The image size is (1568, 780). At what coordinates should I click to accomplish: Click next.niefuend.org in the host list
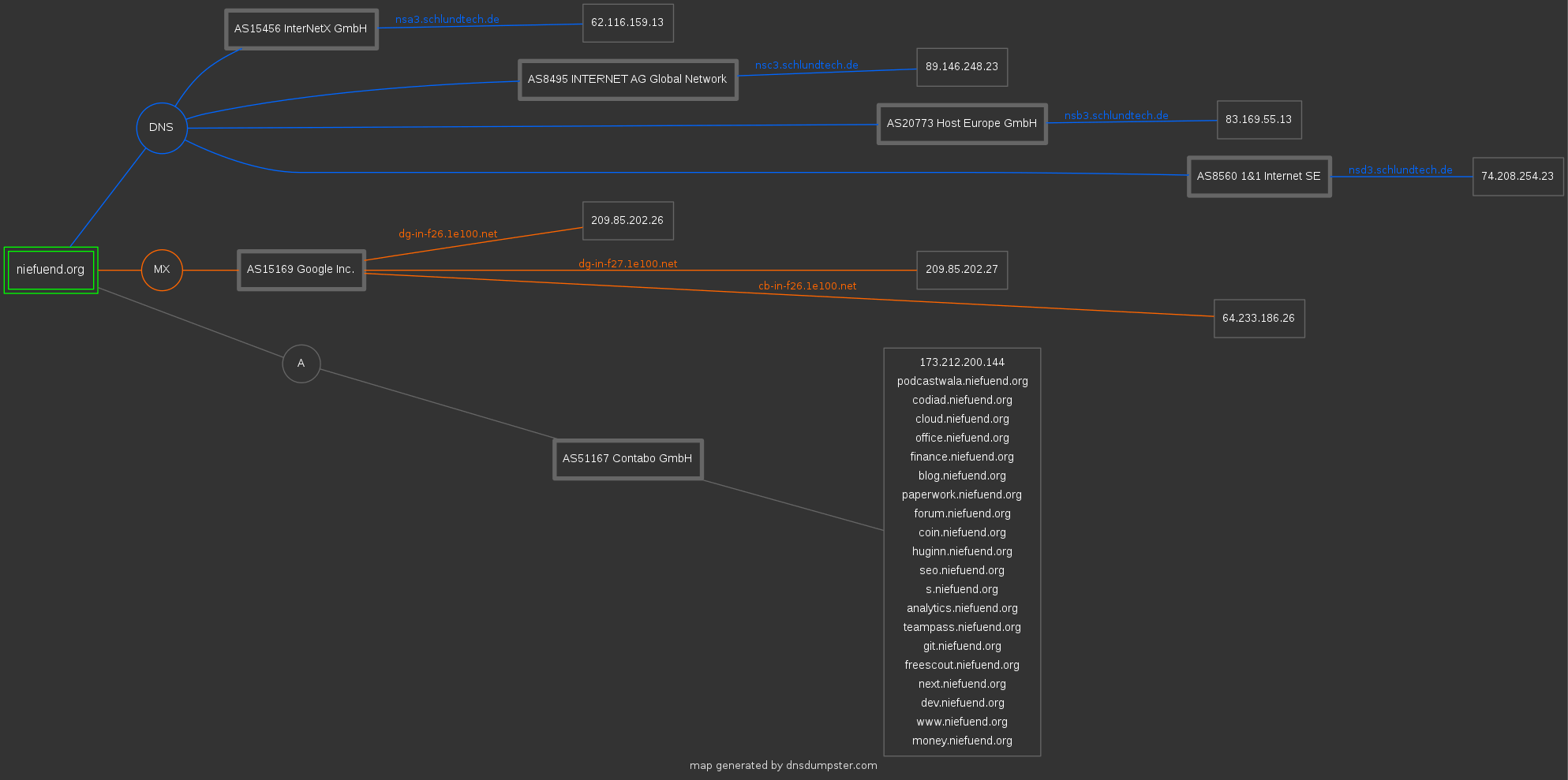[x=962, y=685]
